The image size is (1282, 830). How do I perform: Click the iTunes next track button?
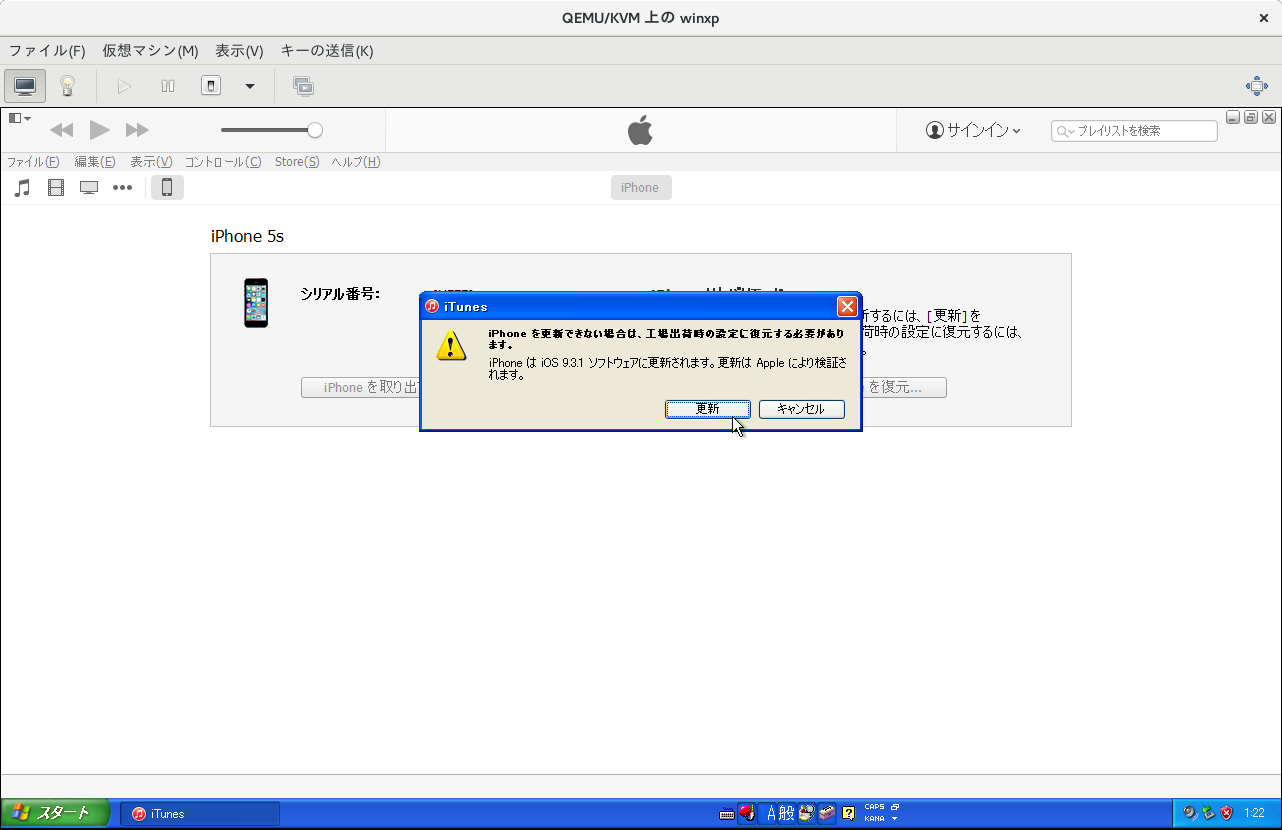click(137, 130)
